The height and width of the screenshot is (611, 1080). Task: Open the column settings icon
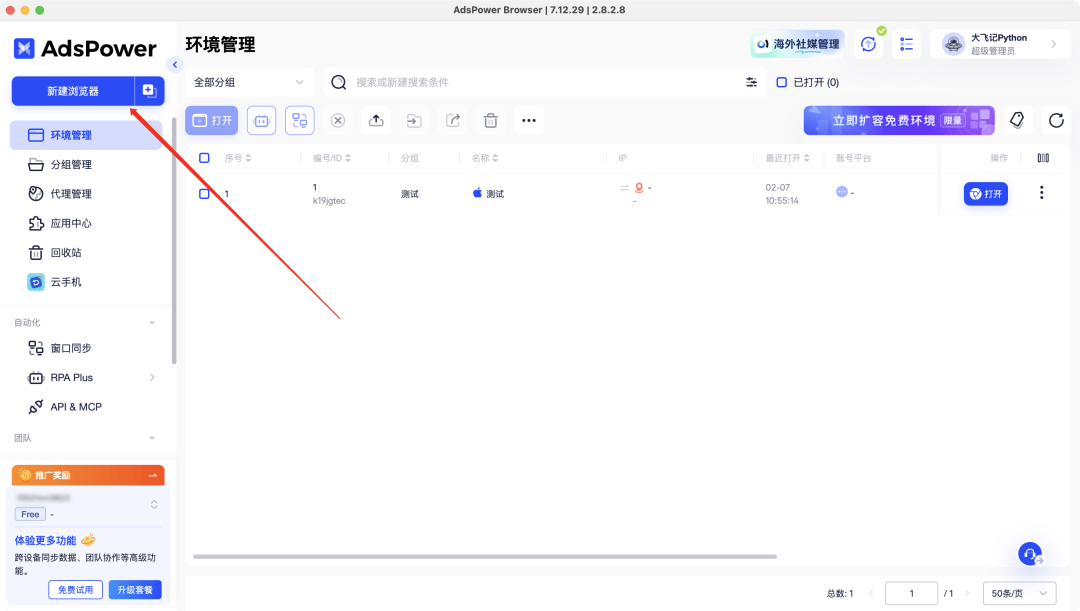pos(1043,158)
